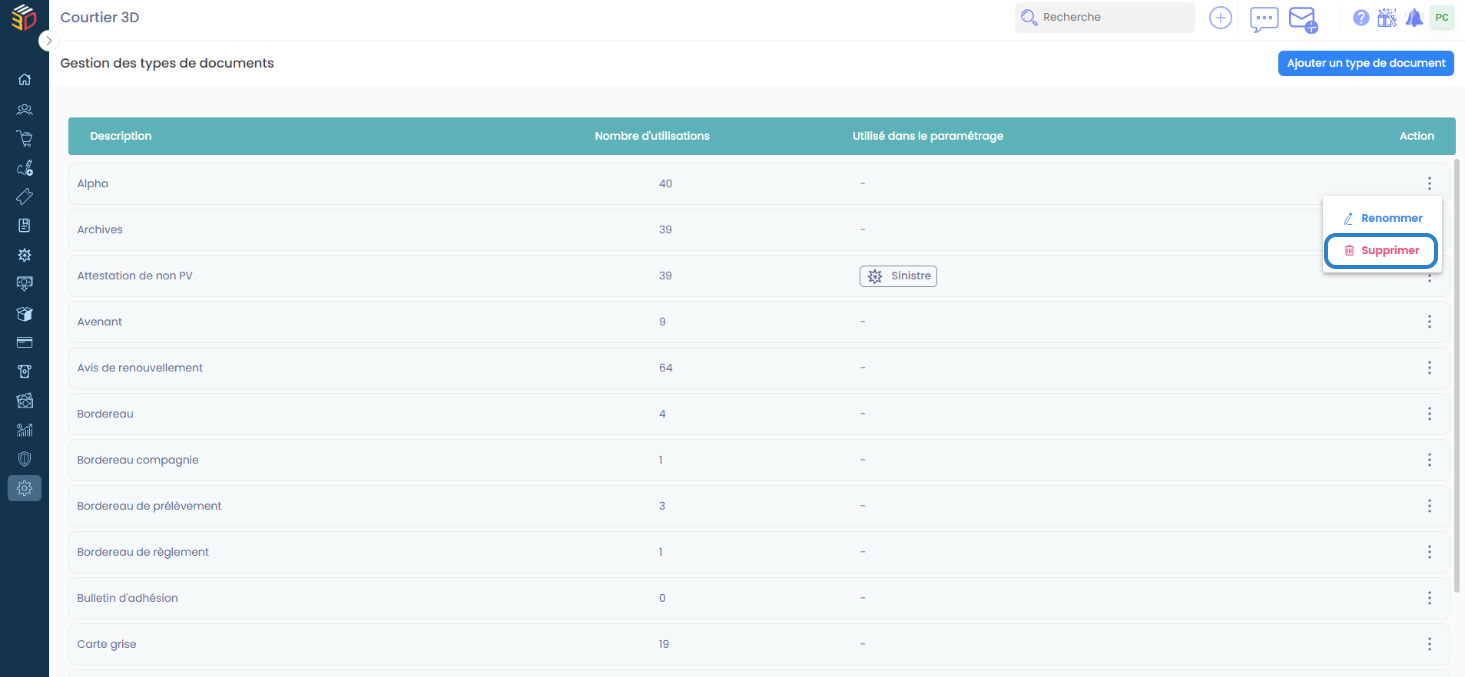Click usage count 19 for Carte grise
The width and height of the screenshot is (1465, 677).
(664, 643)
